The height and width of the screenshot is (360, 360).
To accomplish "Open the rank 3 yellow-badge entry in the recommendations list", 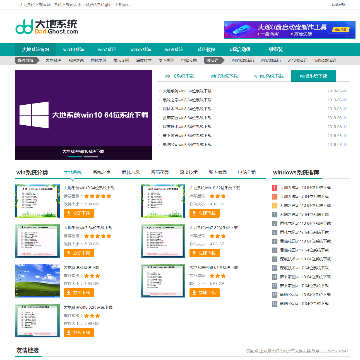I will point(305,206).
